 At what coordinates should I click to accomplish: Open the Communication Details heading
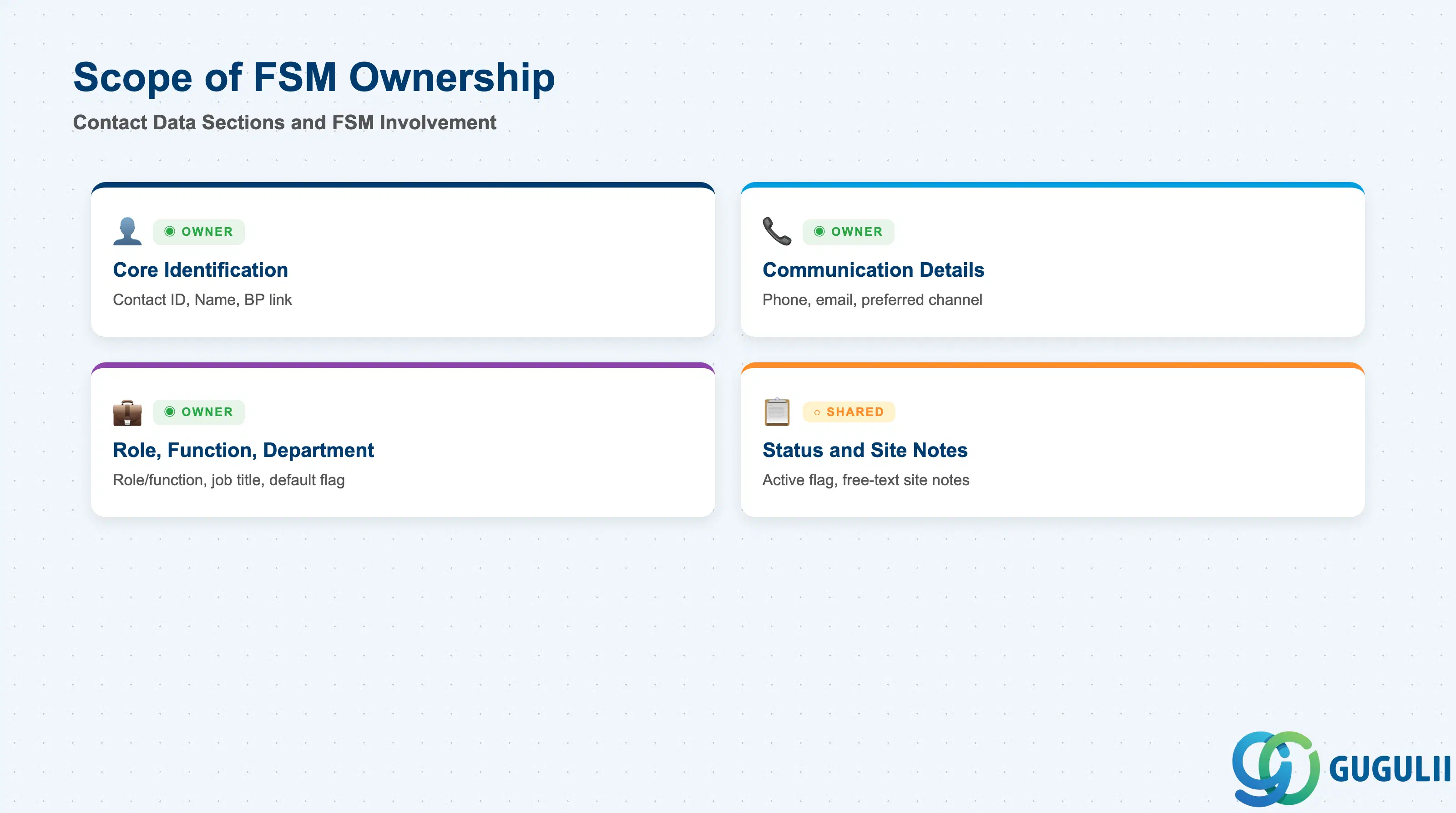(873, 269)
